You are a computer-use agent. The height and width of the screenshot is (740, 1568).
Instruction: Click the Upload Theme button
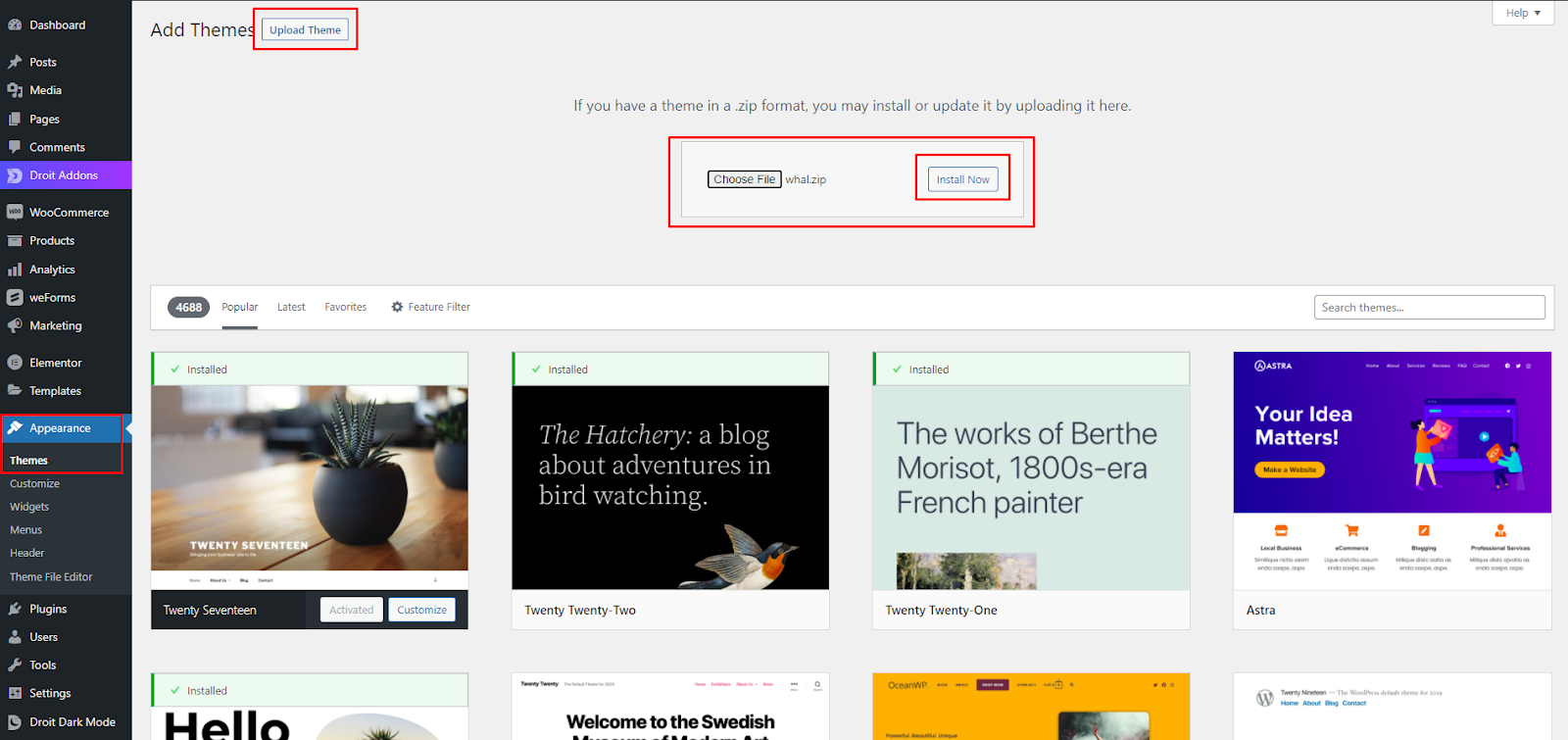pos(305,29)
